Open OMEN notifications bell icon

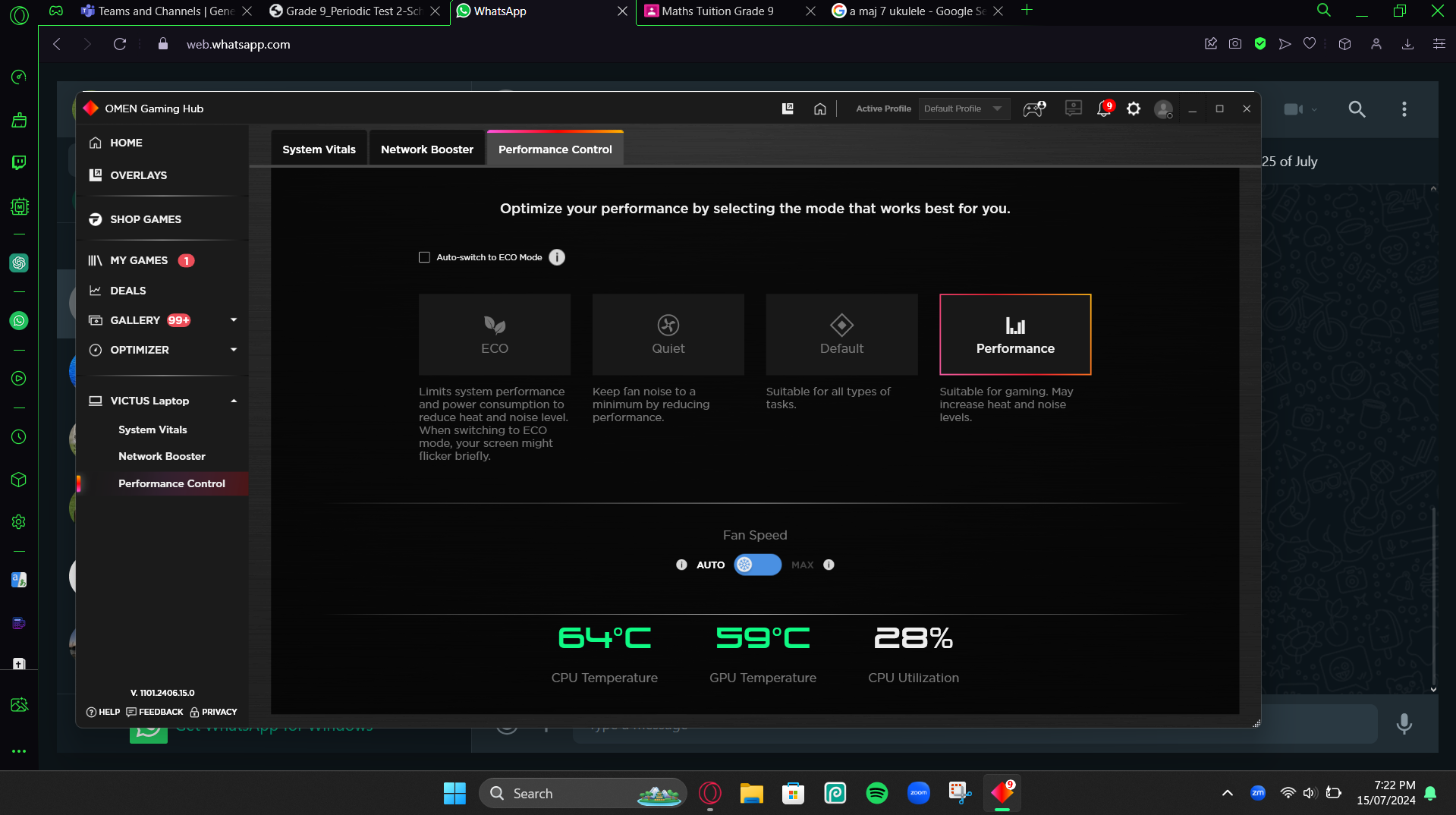point(1104,109)
